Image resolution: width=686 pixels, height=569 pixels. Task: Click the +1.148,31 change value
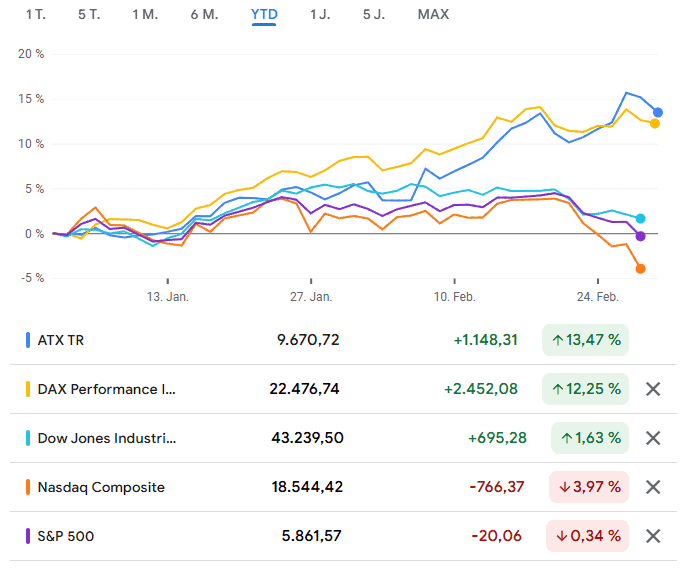coord(486,340)
